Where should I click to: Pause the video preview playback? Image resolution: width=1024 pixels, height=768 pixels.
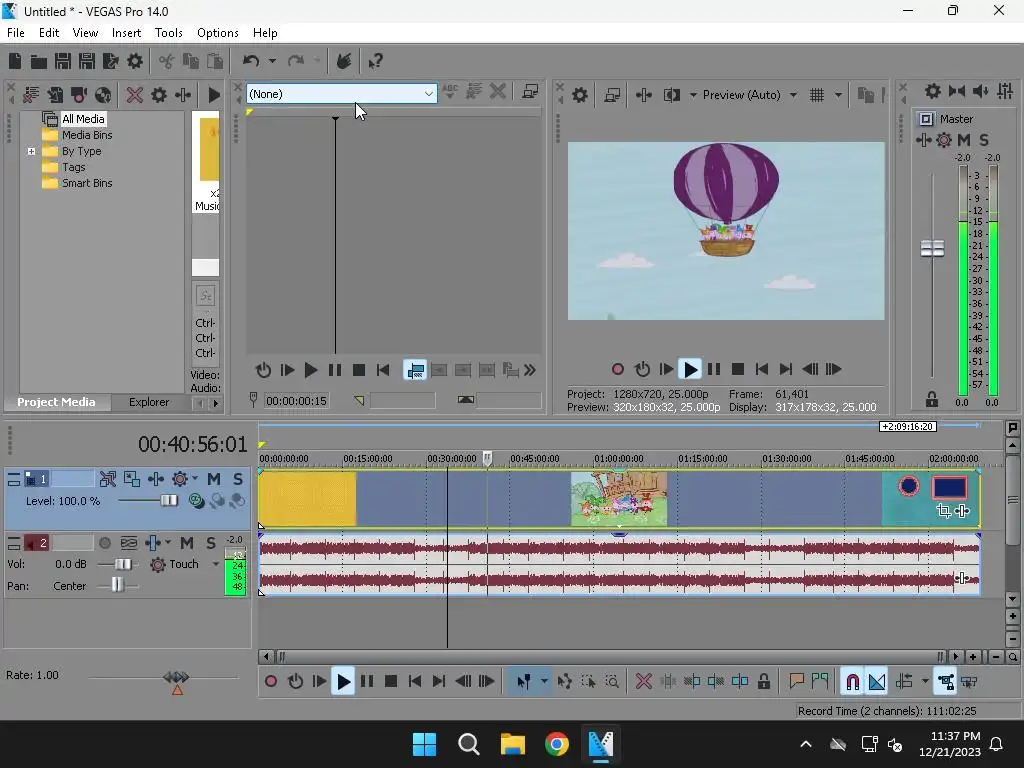coord(714,370)
